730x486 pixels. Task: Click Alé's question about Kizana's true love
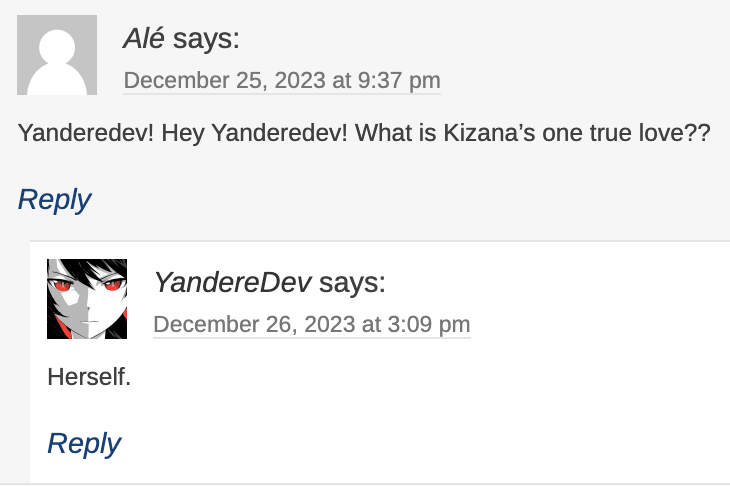coord(364,133)
